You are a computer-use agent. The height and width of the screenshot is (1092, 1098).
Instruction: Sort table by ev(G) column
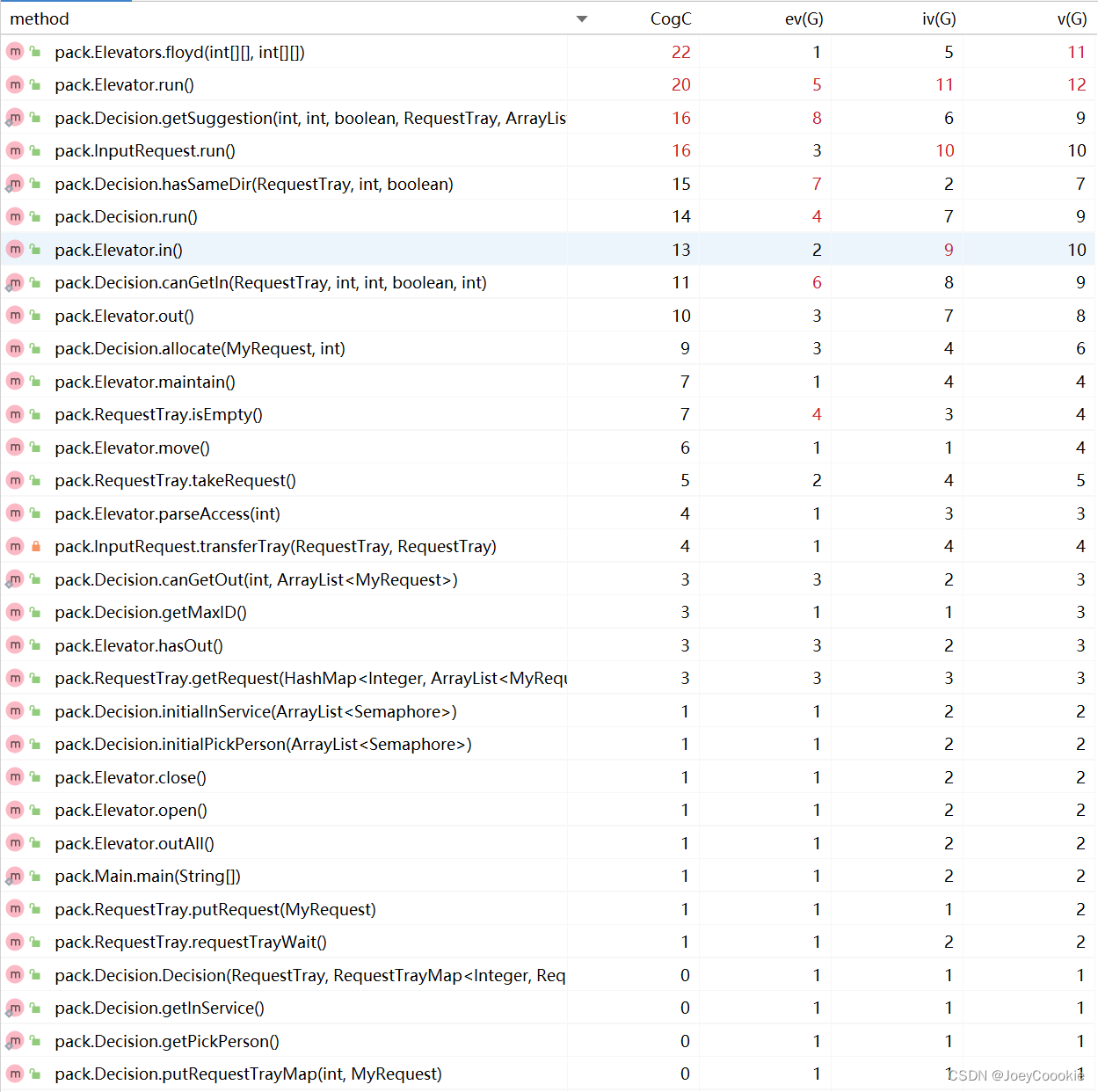(x=804, y=18)
